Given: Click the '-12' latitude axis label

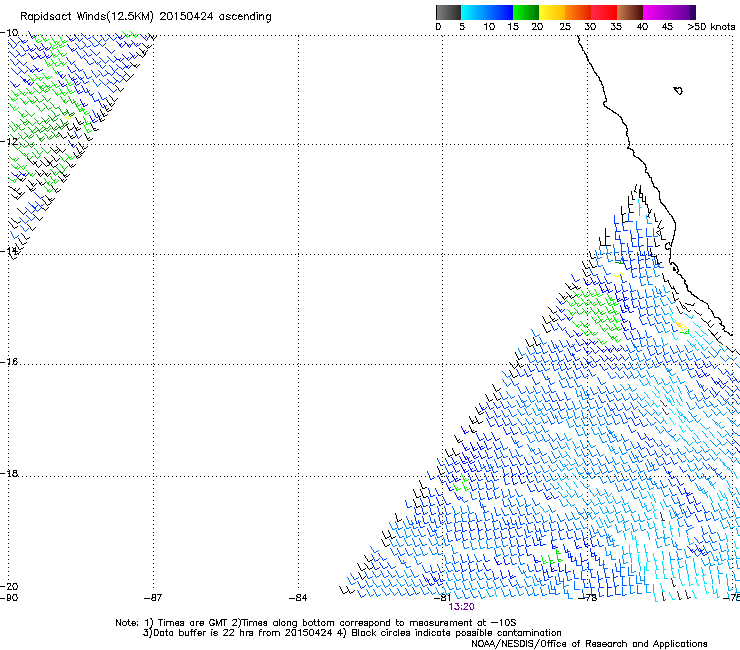Looking at the screenshot, I should tap(9, 141).
